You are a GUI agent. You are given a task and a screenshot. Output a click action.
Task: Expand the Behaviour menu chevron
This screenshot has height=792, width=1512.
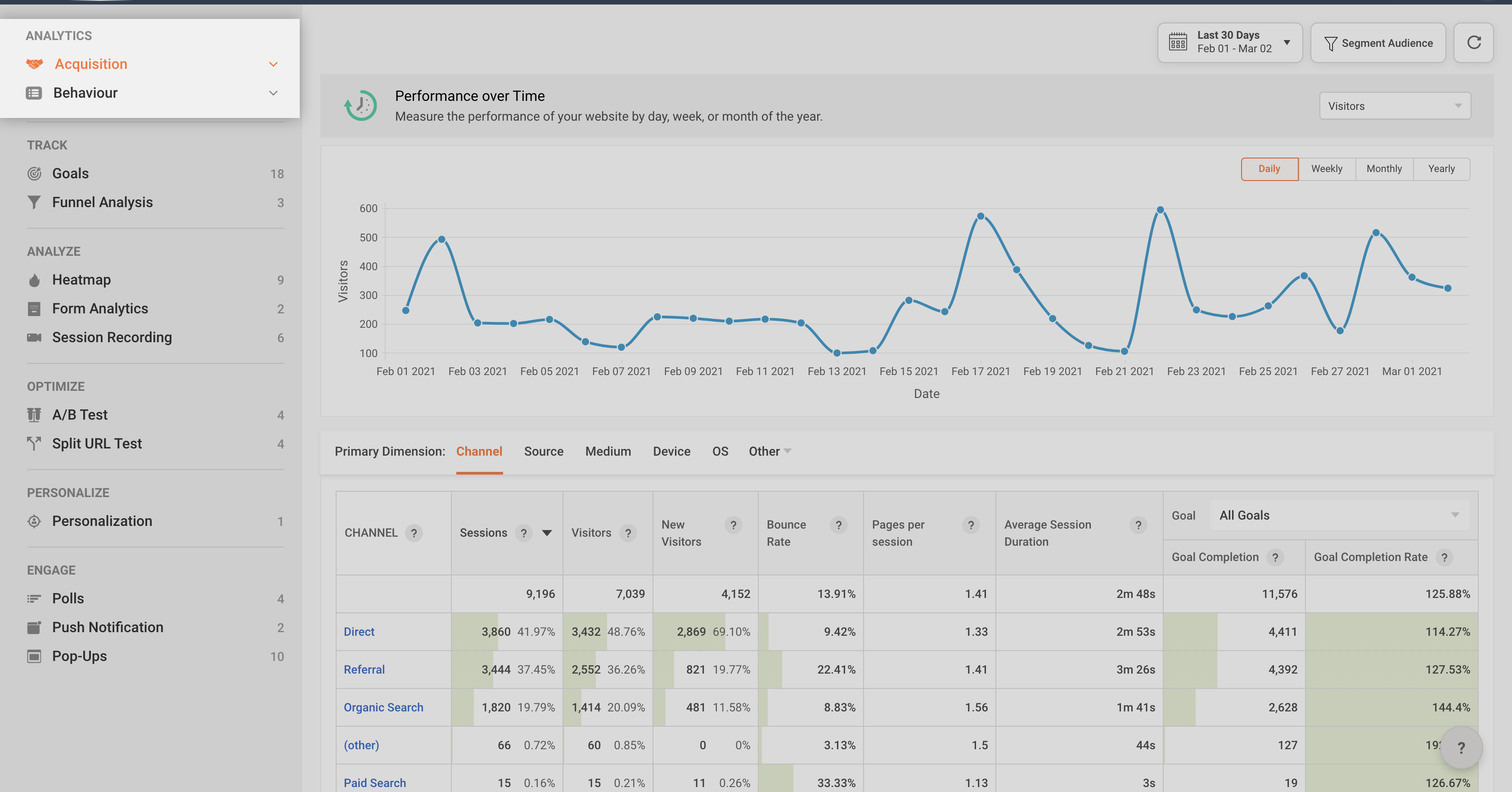click(x=273, y=93)
